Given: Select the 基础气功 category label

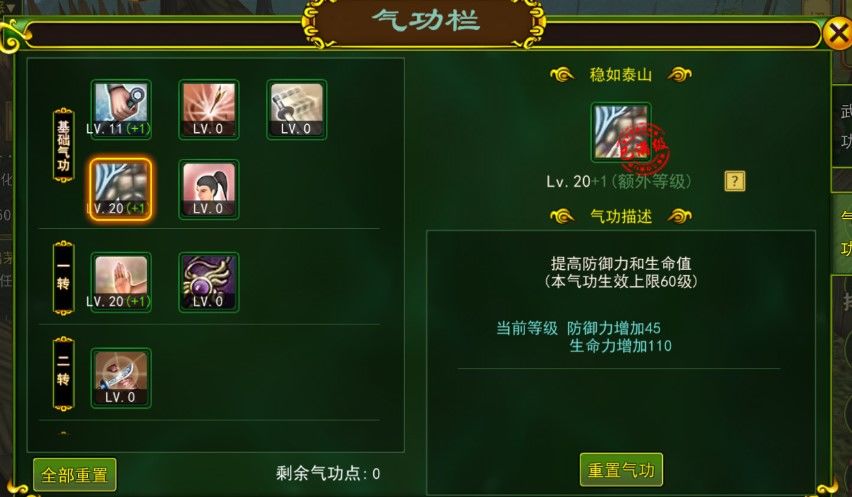Looking at the screenshot, I should tap(64, 145).
